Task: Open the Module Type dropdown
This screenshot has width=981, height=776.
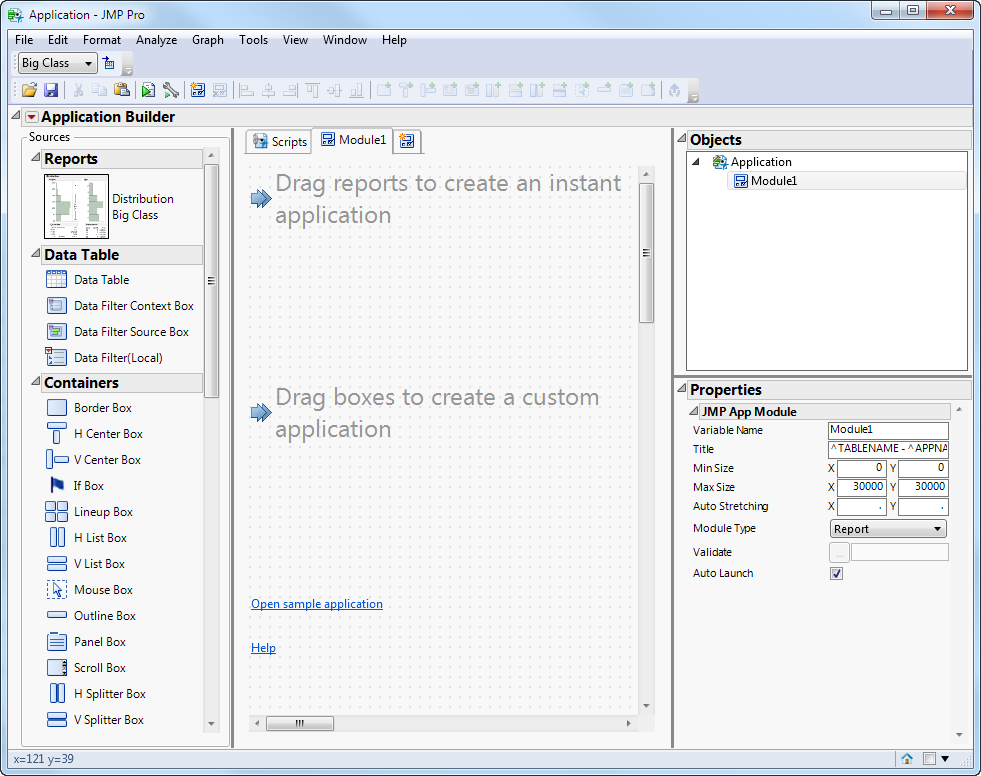Action: pyautogui.click(x=888, y=529)
